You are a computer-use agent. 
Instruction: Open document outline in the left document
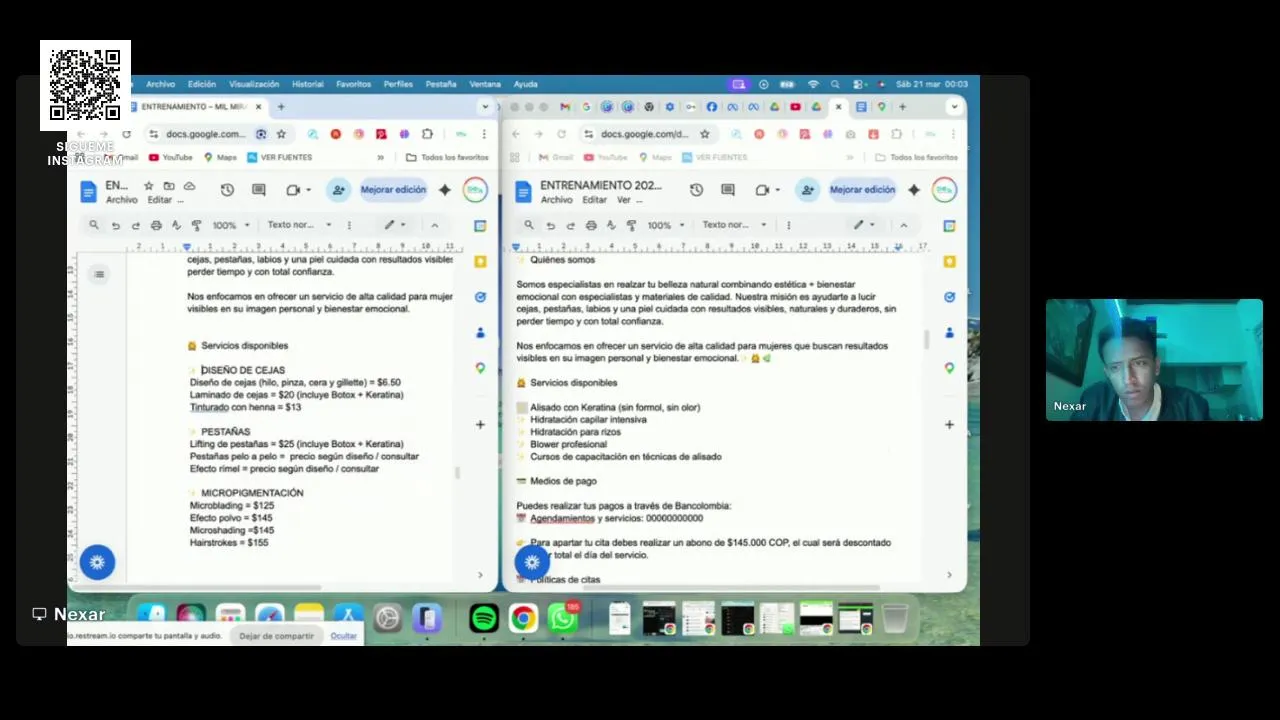pyautogui.click(x=98, y=274)
